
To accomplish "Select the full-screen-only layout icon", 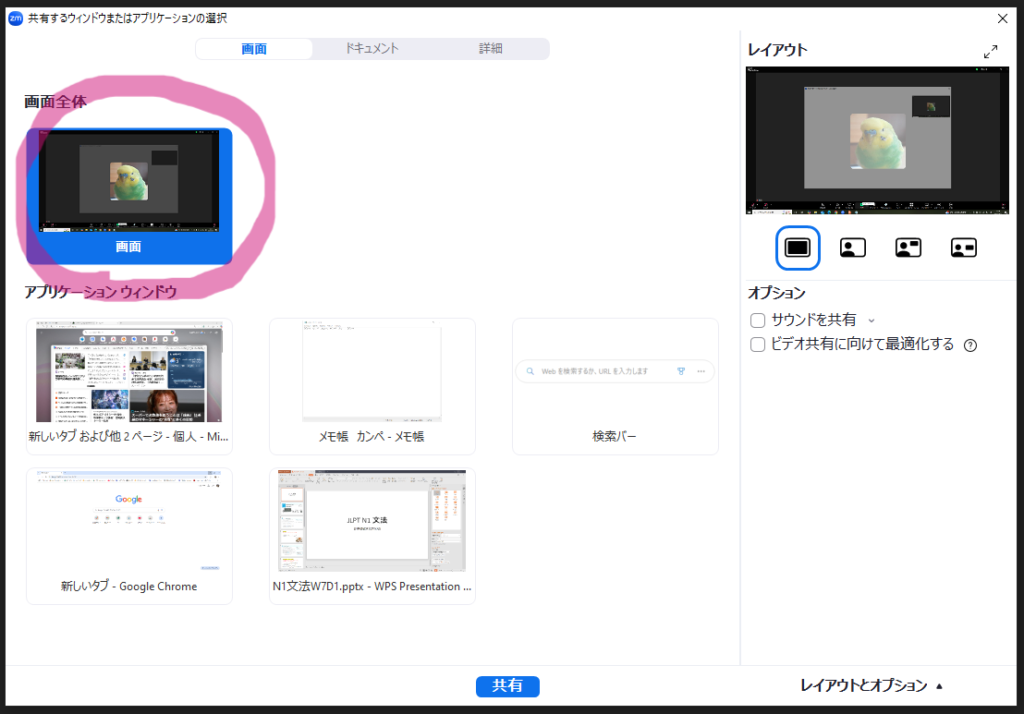I will click(x=797, y=248).
